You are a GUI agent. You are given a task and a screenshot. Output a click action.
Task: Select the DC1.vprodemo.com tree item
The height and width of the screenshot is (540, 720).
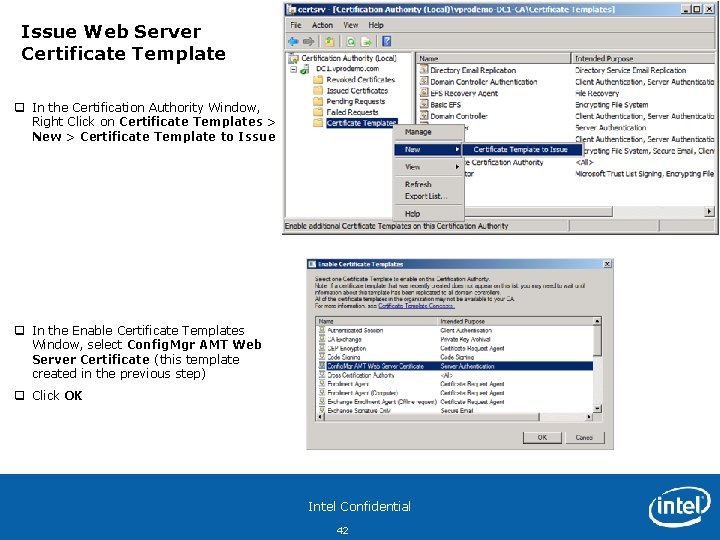(x=347, y=69)
